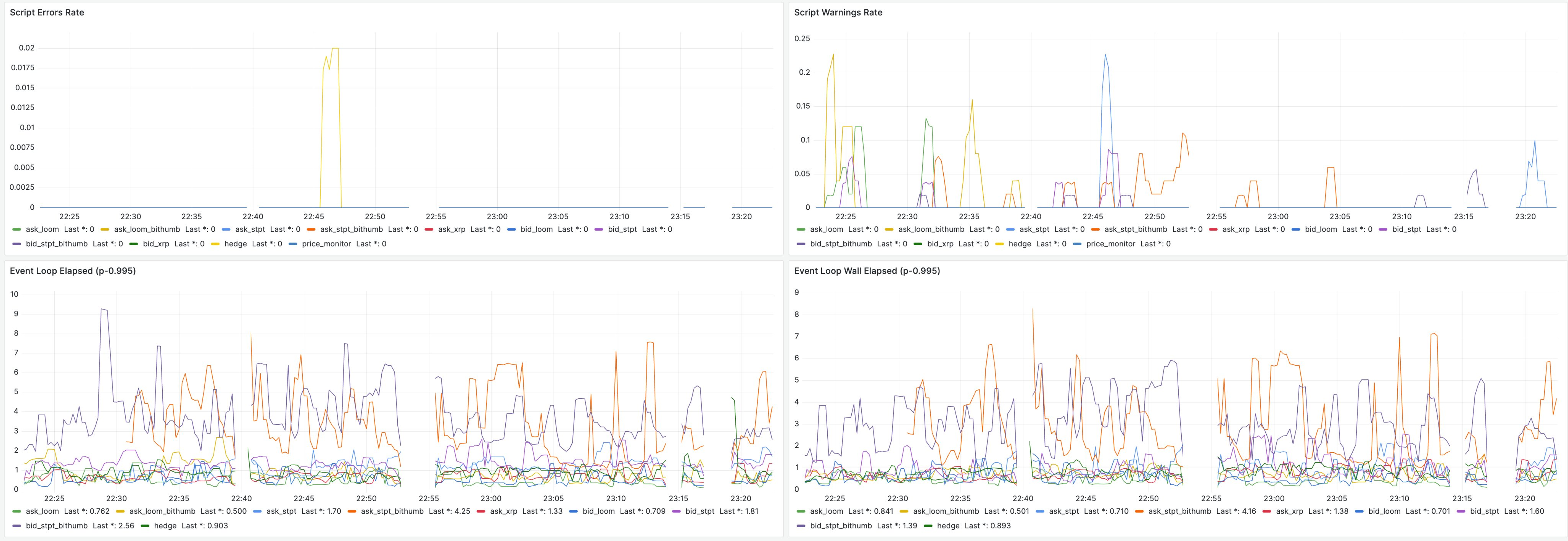Open the Script Warnings Rate panel title menu

(x=838, y=12)
